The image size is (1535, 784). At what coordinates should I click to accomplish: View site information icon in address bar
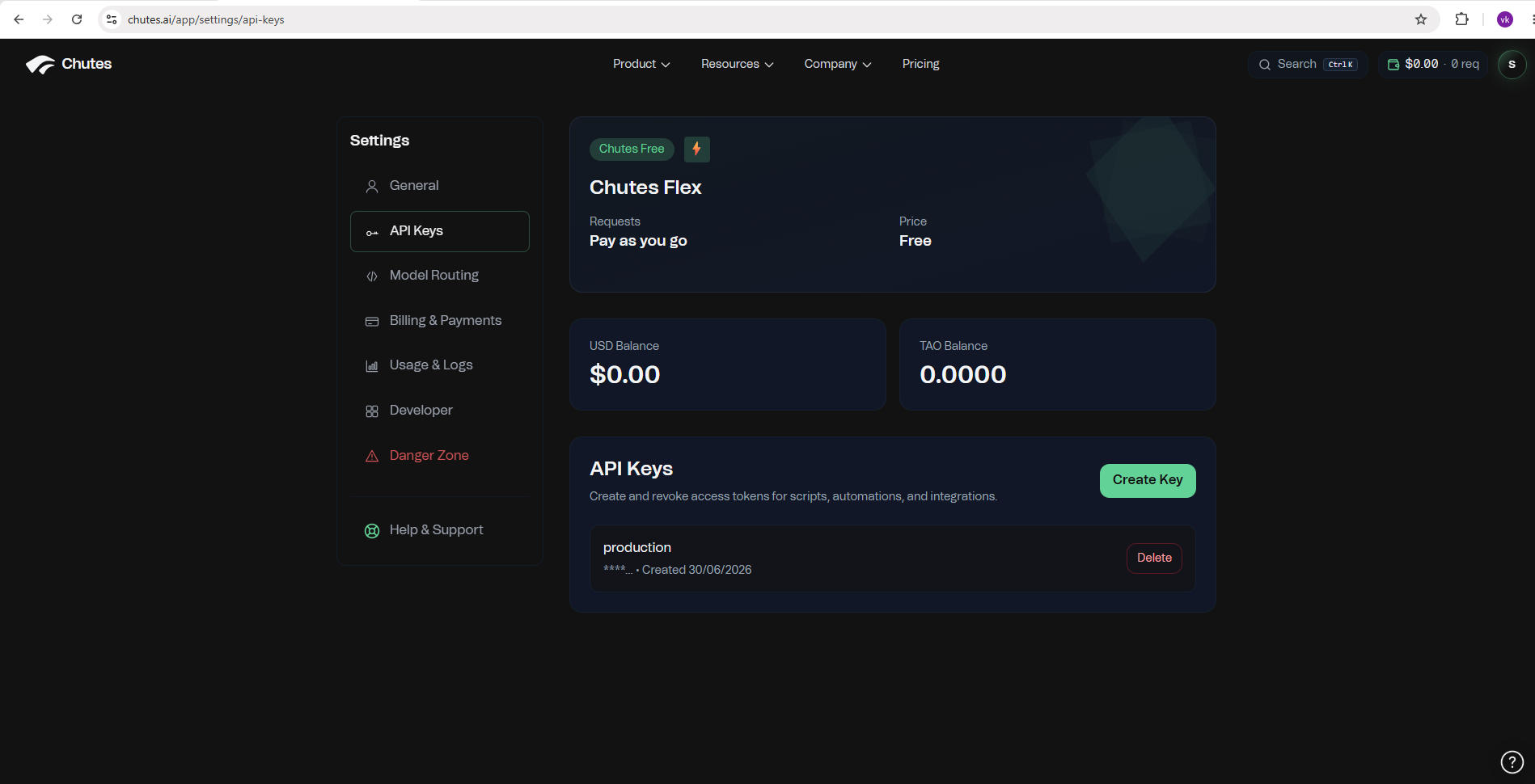(x=112, y=19)
